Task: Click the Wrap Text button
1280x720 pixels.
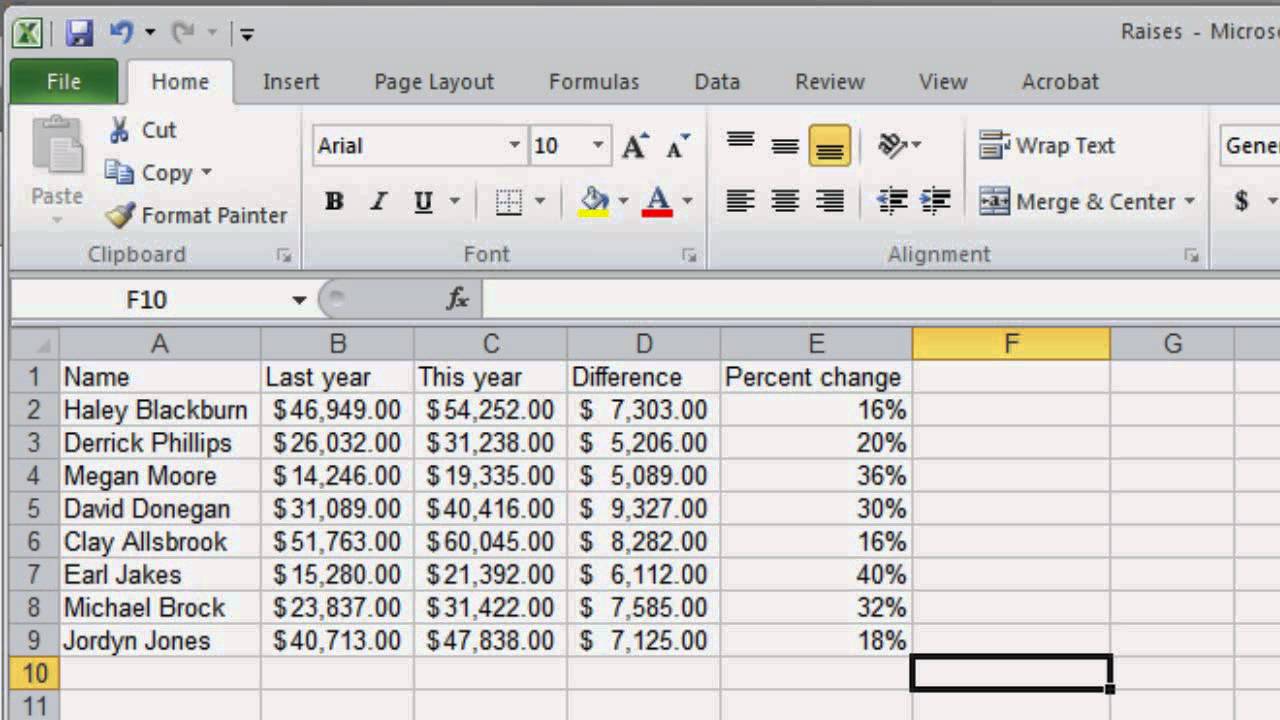Action: pyautogui.click(x=1047, y=146)
